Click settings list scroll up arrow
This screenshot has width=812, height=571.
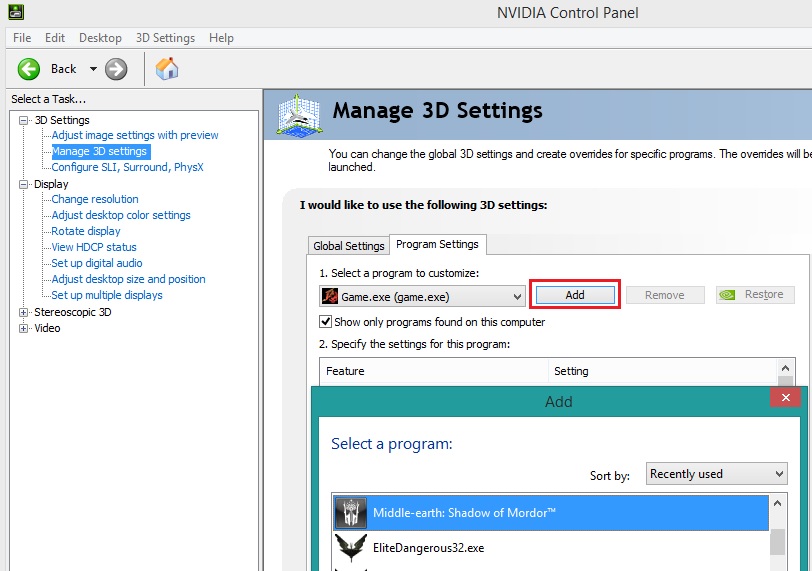tap(786, 368)
